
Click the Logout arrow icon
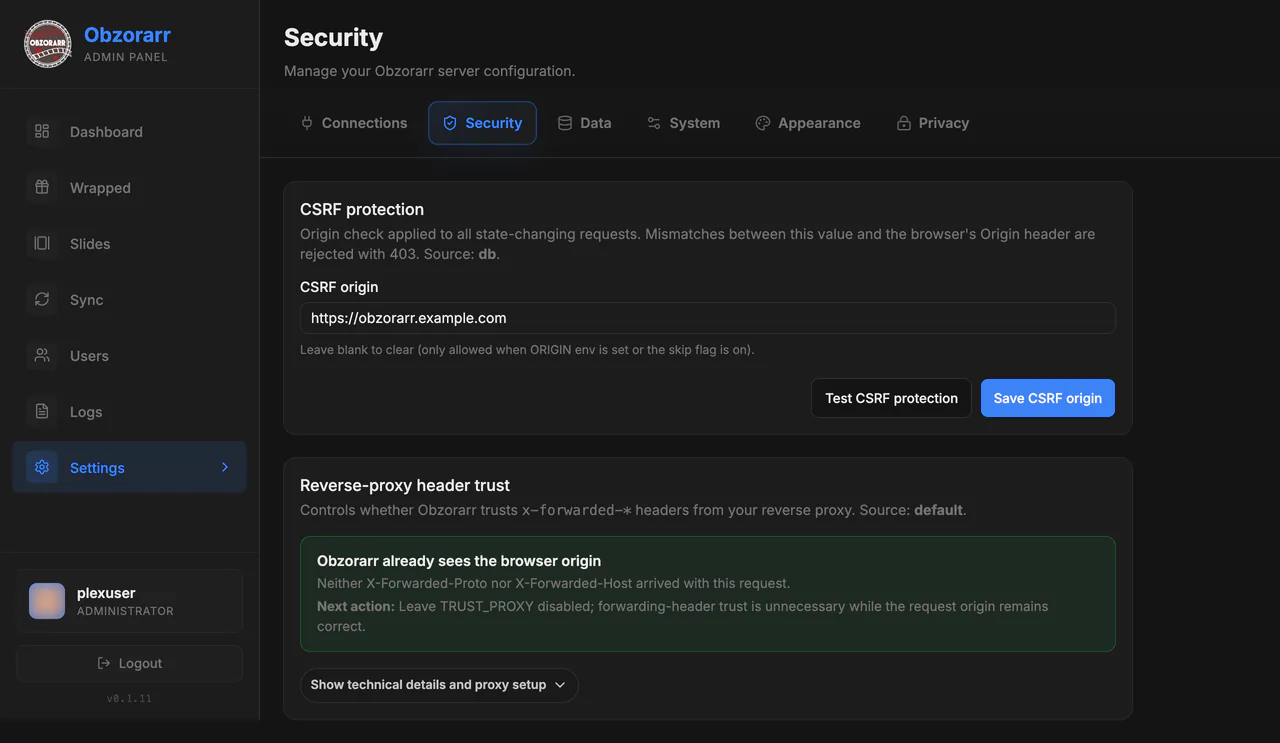(x=104, y=663)
